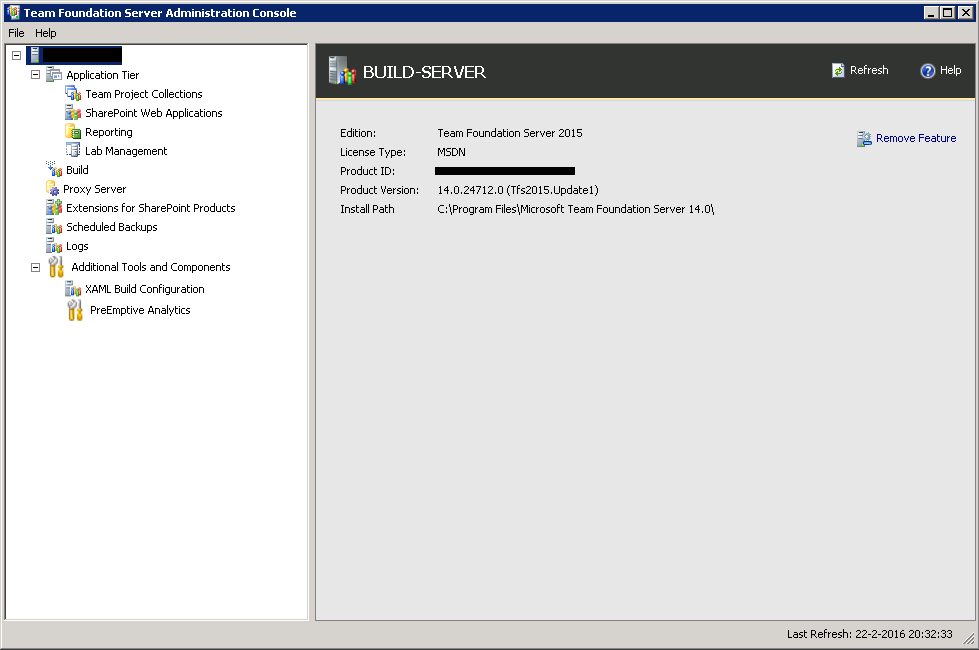
Task: Click the BUILD-SERVER header server icon
Action: pos(342,71)
